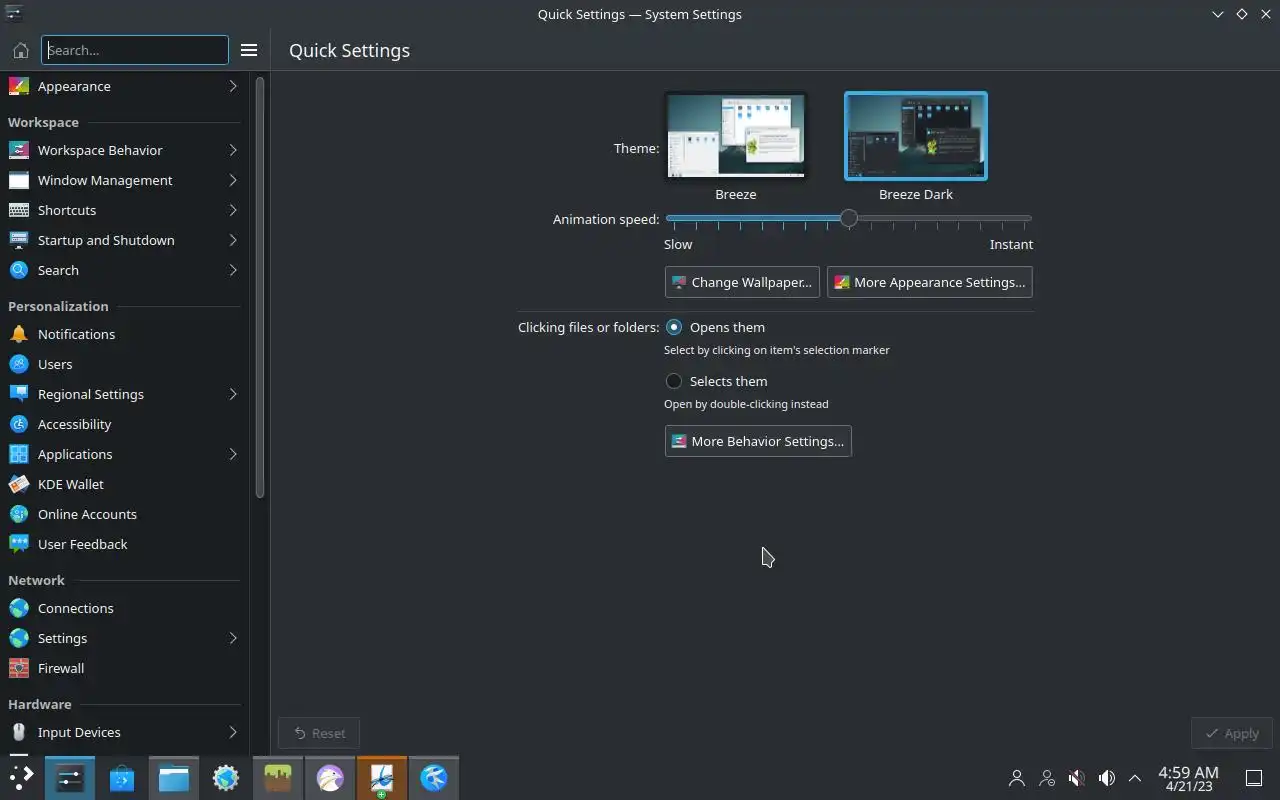
Task: Open Accessibility settings
Action: point(124,424)
